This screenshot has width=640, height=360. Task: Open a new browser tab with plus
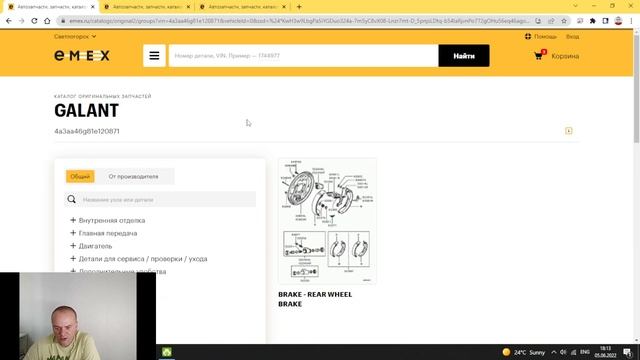point(299,7)
